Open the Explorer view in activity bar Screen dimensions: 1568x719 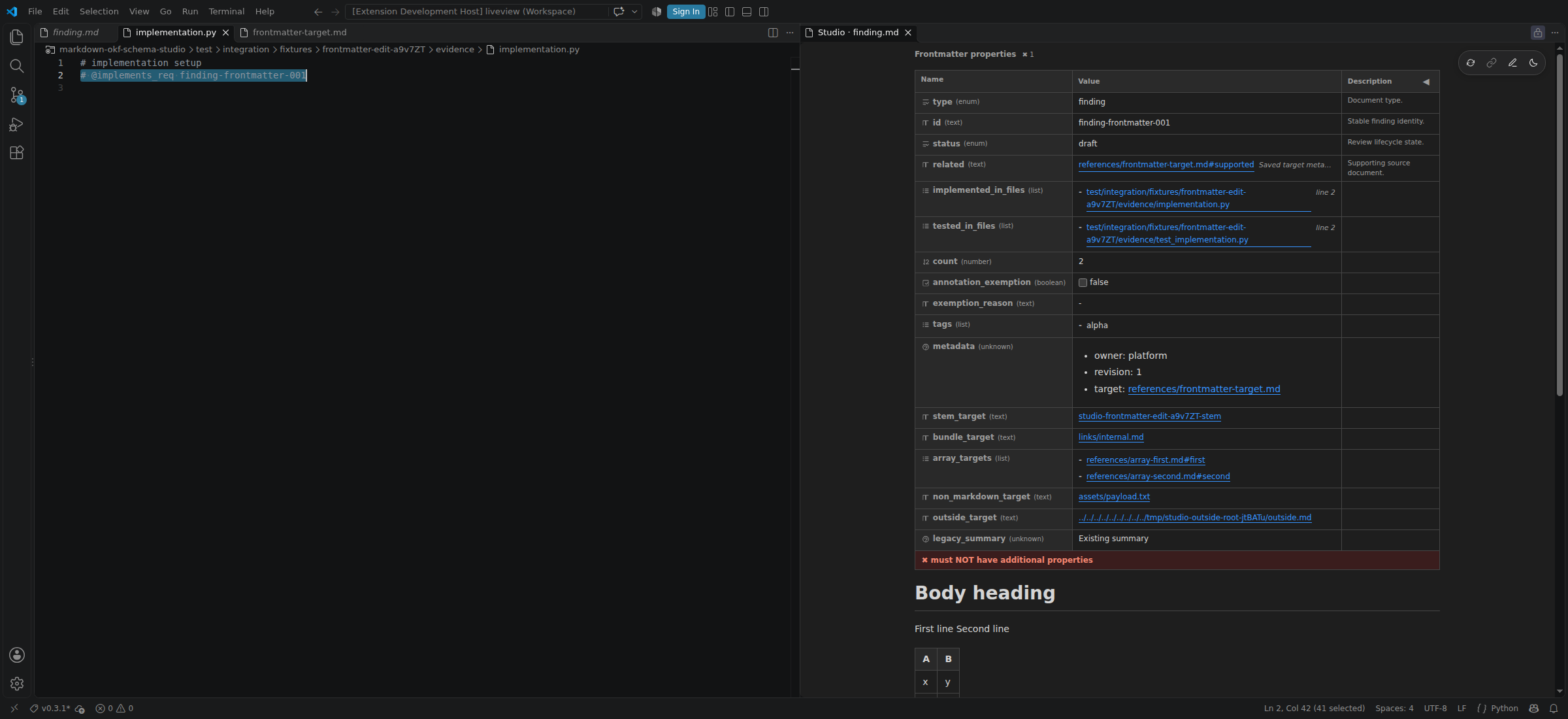tap(17, 37)
